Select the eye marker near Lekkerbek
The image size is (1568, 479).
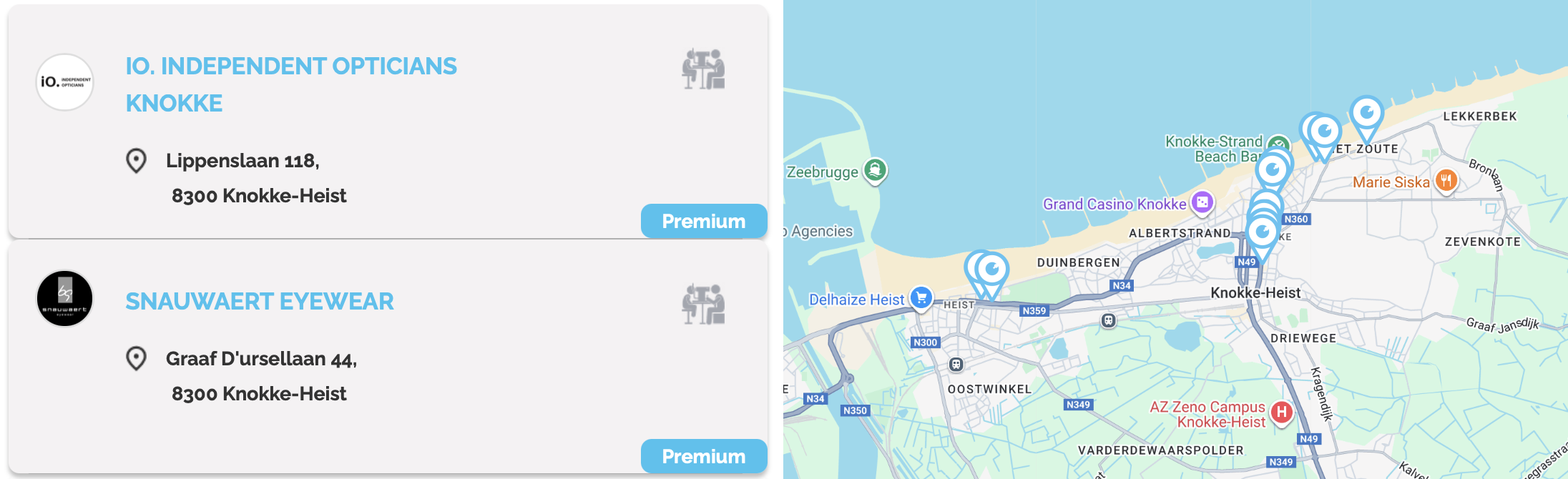pyautogui.click(x=1366, y=114)
